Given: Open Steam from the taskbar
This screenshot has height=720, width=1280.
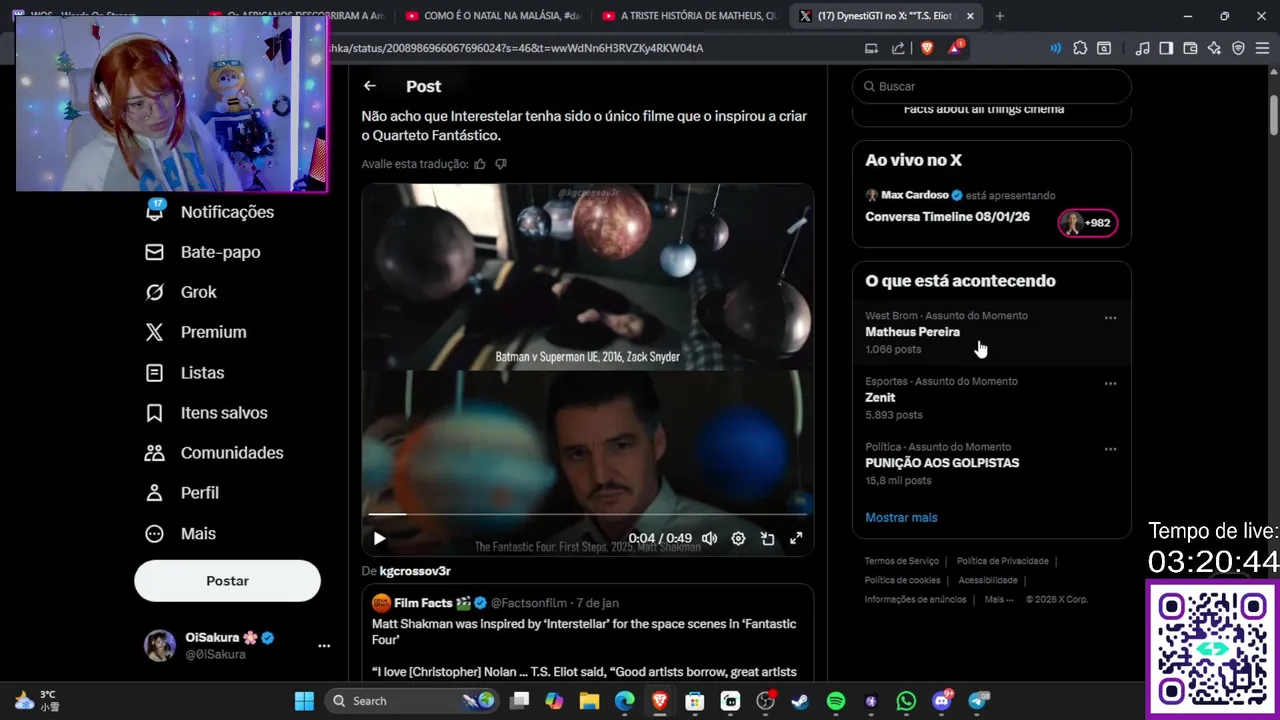Looking at the screenshot, I should point(800,701).
